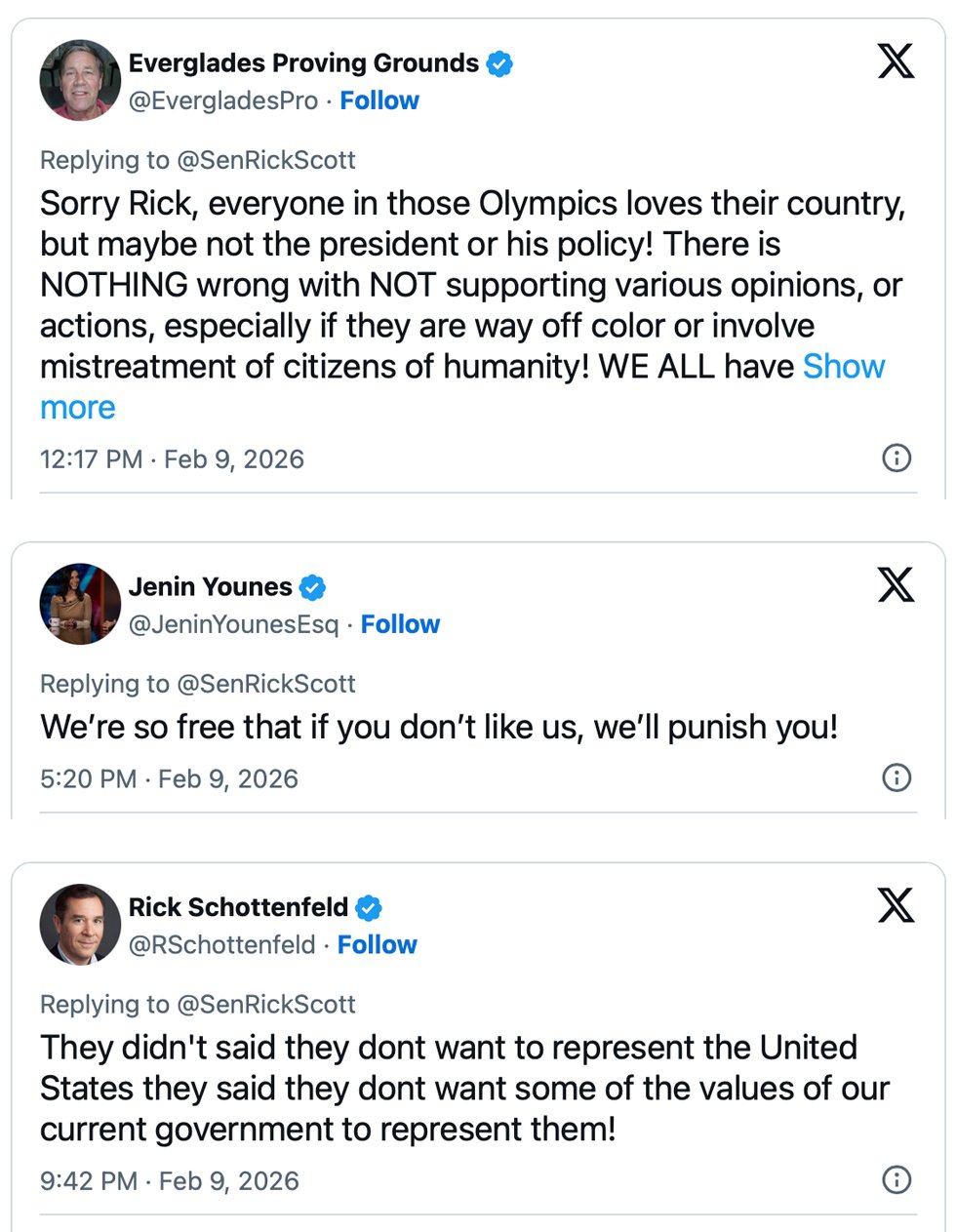This screenshot has width=956, height=1232.
Task: Open the Jenin Younes display name link
Action: pos(210,587)
